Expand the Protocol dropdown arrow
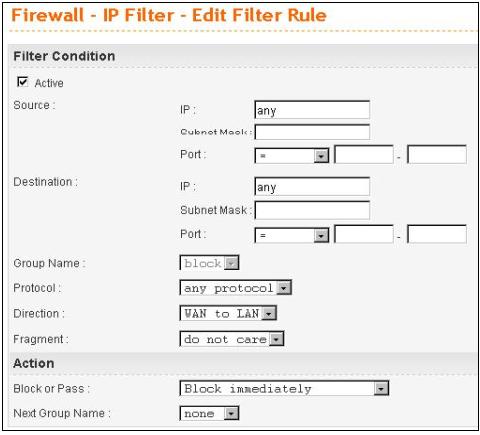 pos(284,288)
